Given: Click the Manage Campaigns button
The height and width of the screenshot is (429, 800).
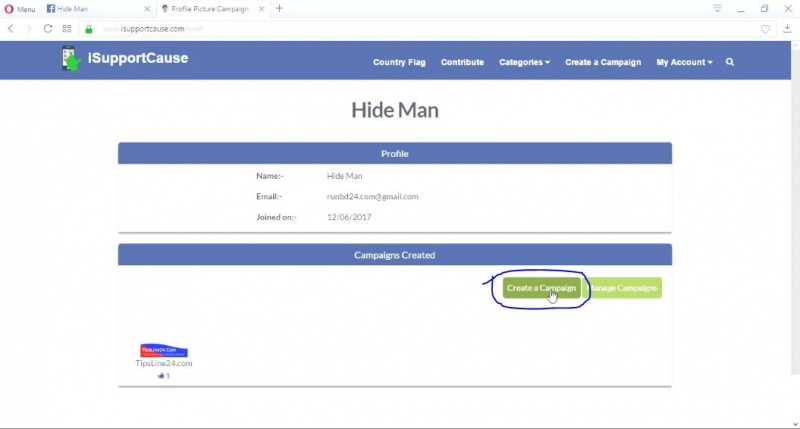Looking at the screenshot, I should click(x=622, y=288).
